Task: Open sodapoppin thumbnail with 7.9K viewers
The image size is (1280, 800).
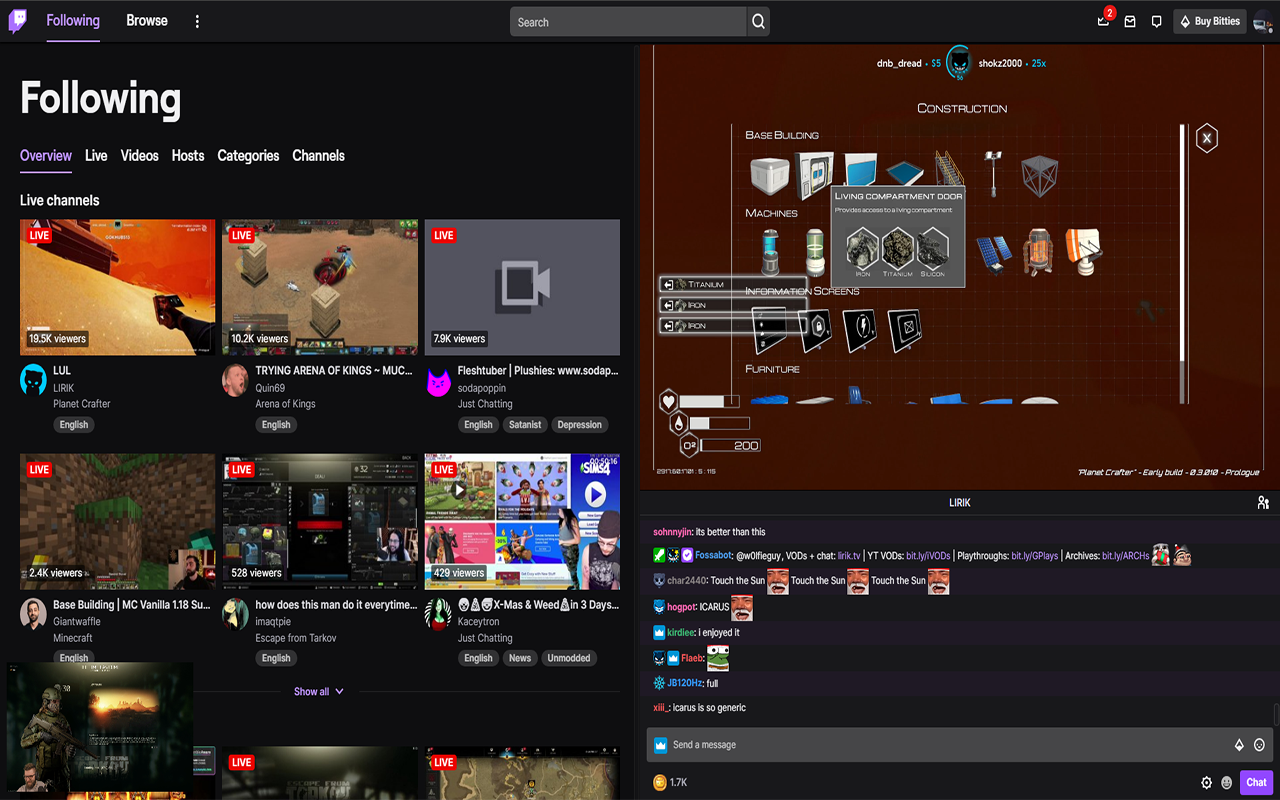Action: 522,287
